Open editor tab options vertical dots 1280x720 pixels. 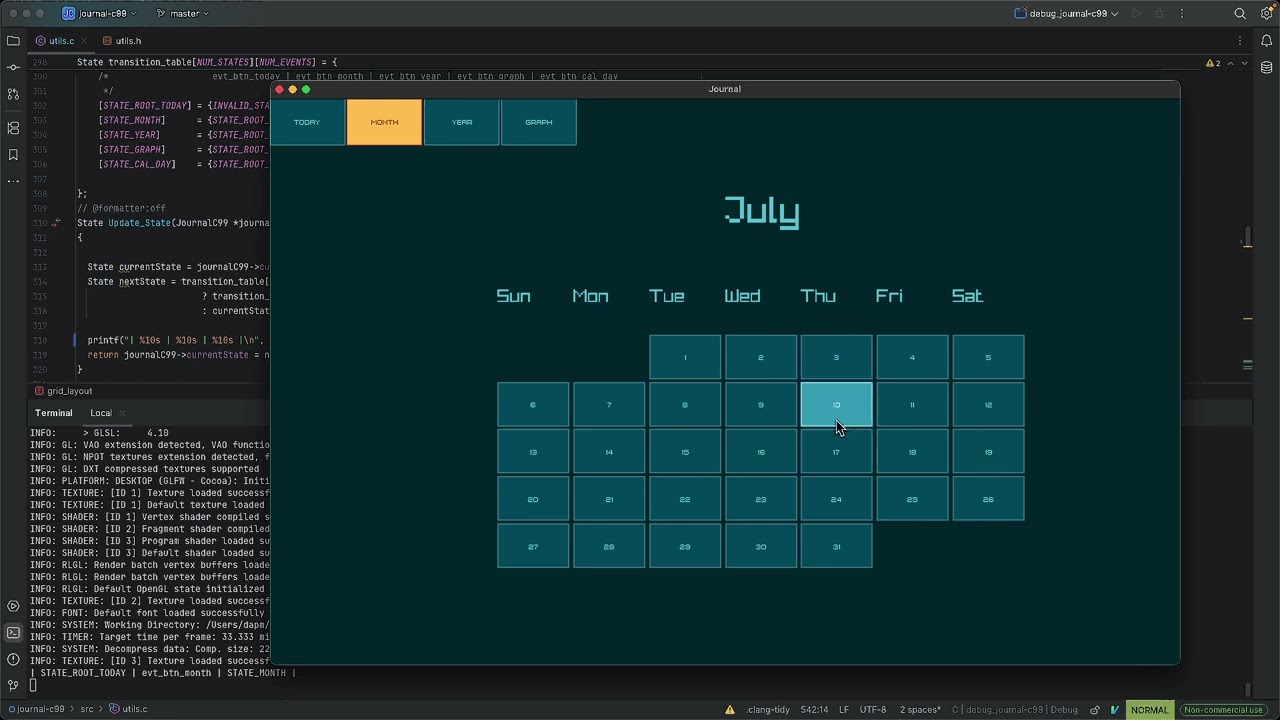click(x=1240, y=41)
